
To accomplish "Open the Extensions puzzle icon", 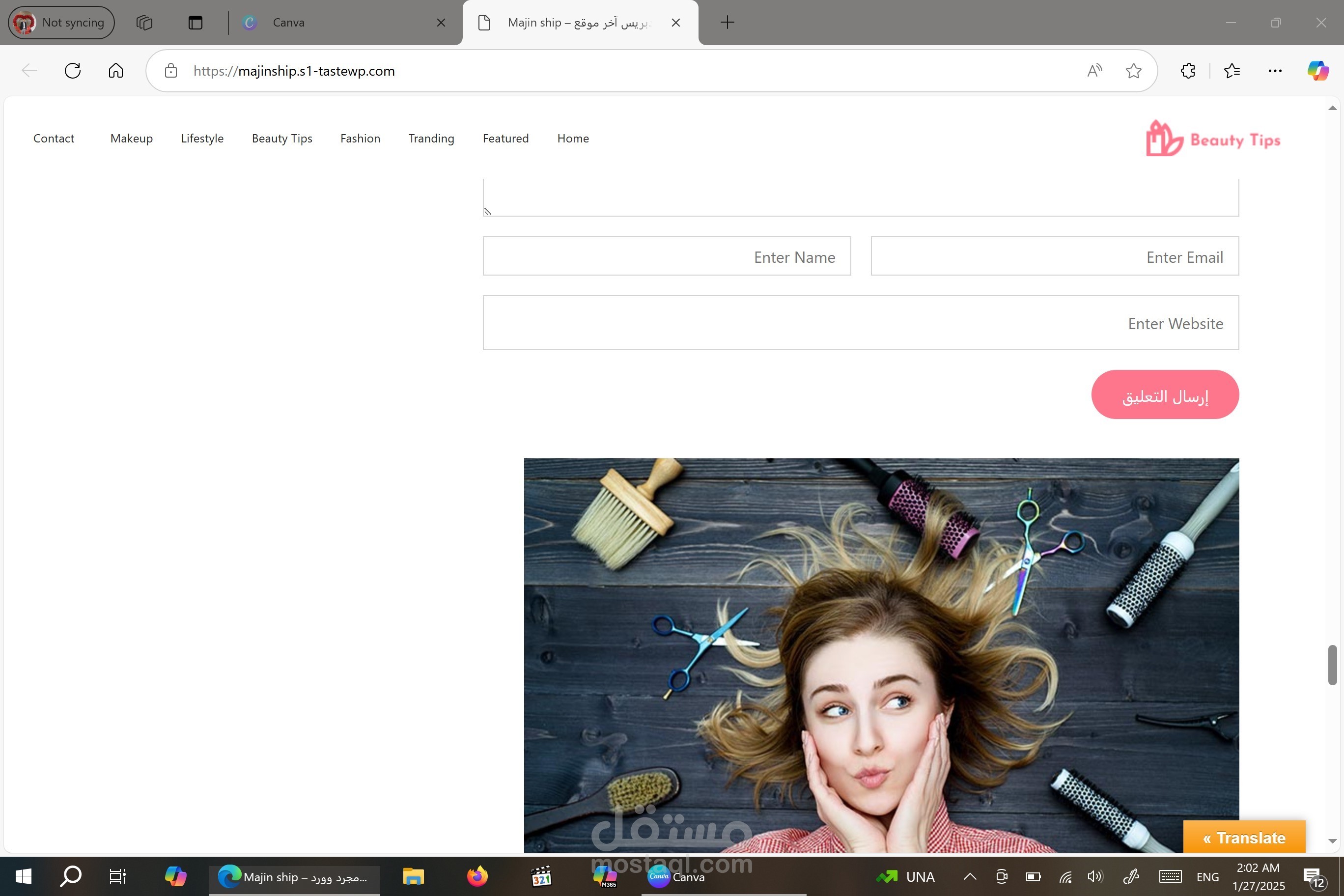I will [x=1188, y=71].
